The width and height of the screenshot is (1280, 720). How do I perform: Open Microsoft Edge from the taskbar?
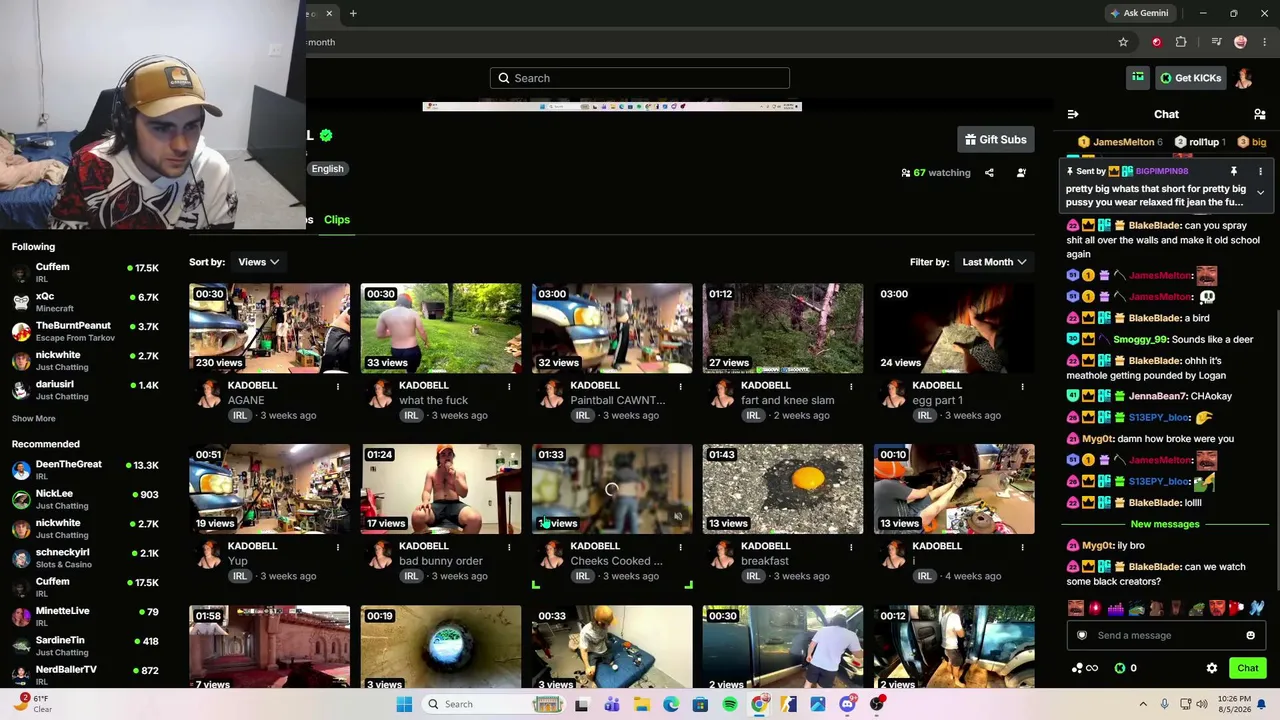click(671, 704)
